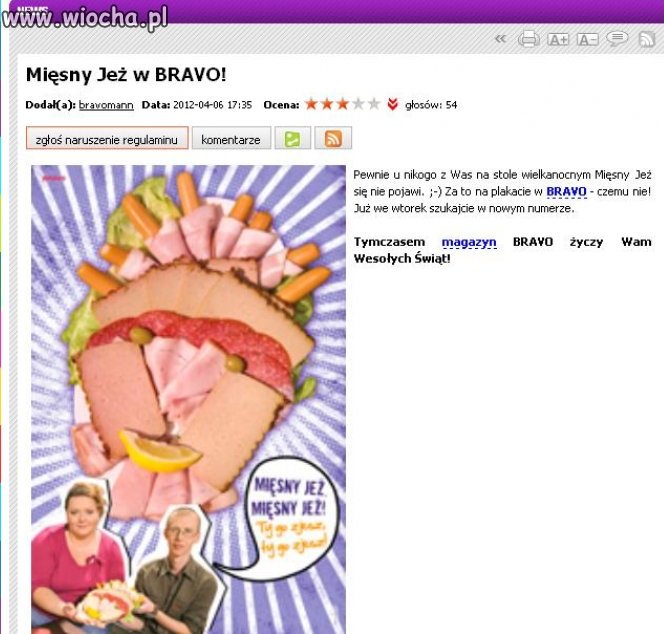Open comments via speech bubble icon
Viewport: 664px width, 634px height.
pyautogui.click(x=617, y=39)
